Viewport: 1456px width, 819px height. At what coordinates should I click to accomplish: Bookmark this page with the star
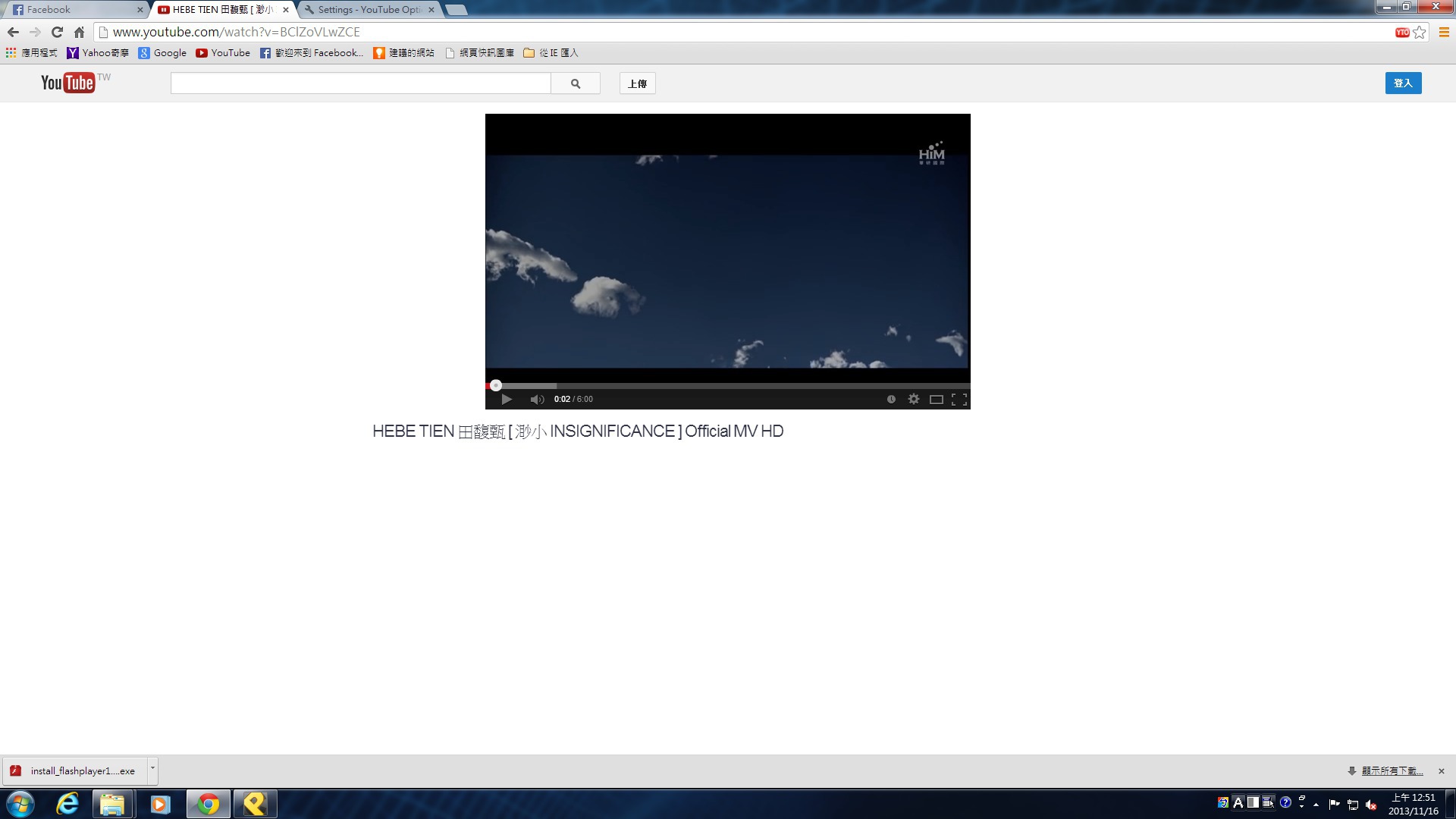tap(1420, 32)
